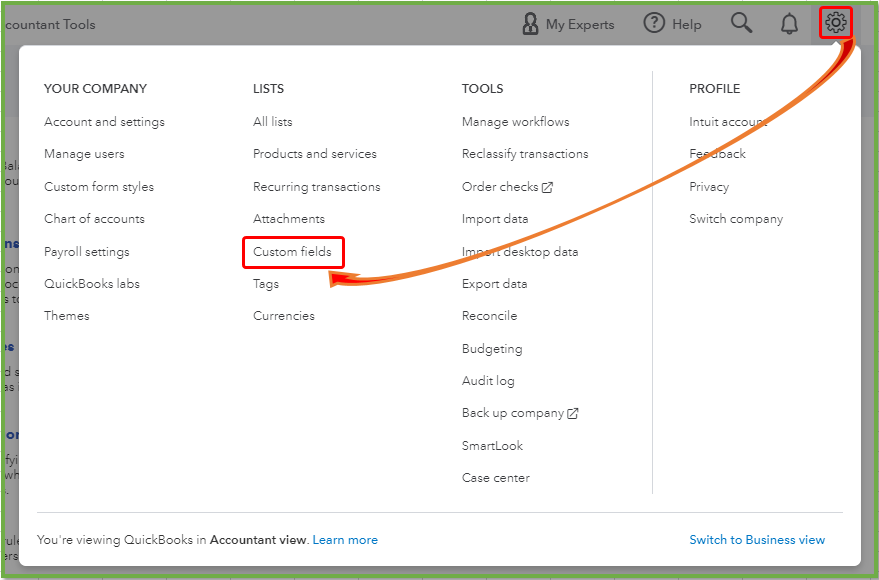Open Manage users
Screen dimensions: 879x580
84,154
